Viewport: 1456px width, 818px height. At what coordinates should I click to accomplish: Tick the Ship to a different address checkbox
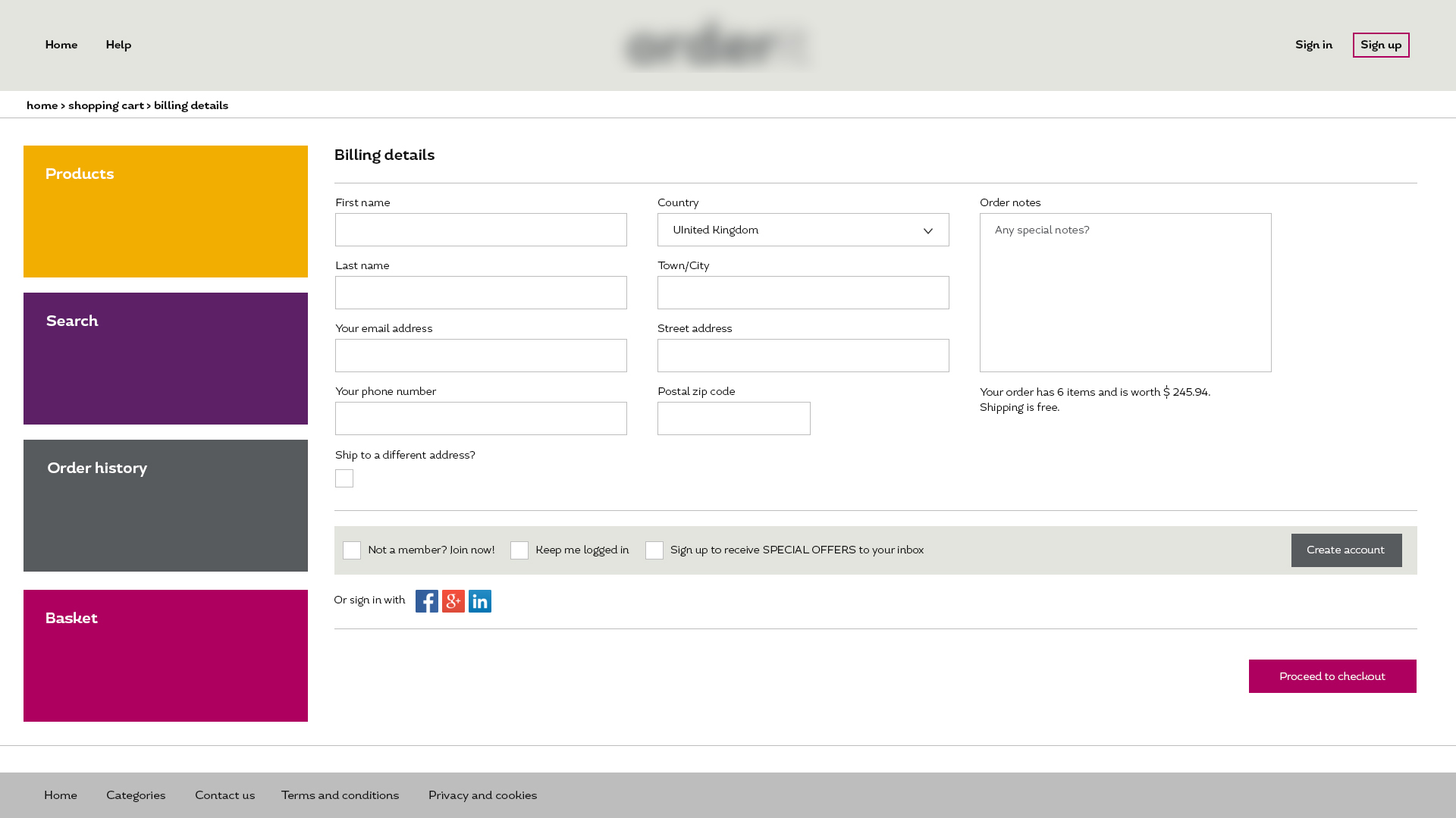click(x=344, y=478)
